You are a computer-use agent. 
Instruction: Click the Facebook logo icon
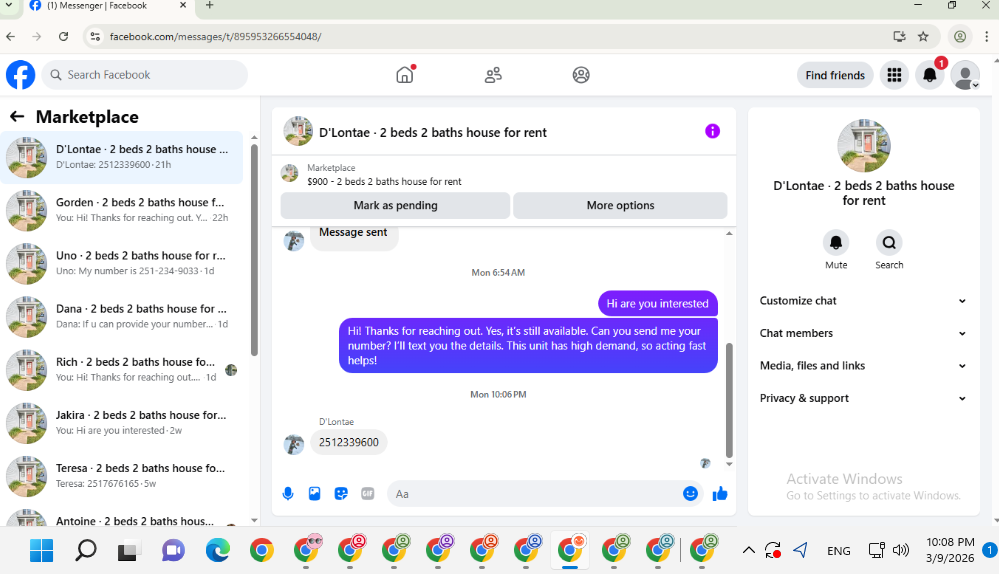[x=20, y=75]
